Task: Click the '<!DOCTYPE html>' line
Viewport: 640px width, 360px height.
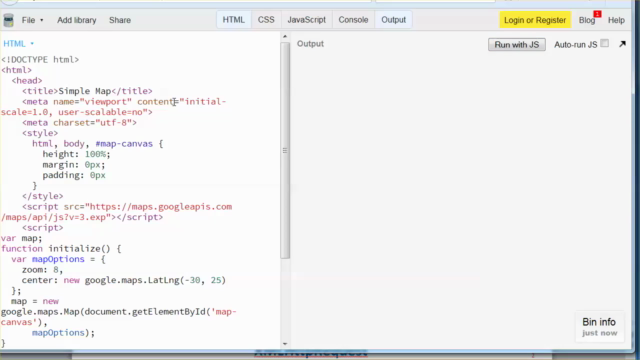Action: tap(40, 60)
